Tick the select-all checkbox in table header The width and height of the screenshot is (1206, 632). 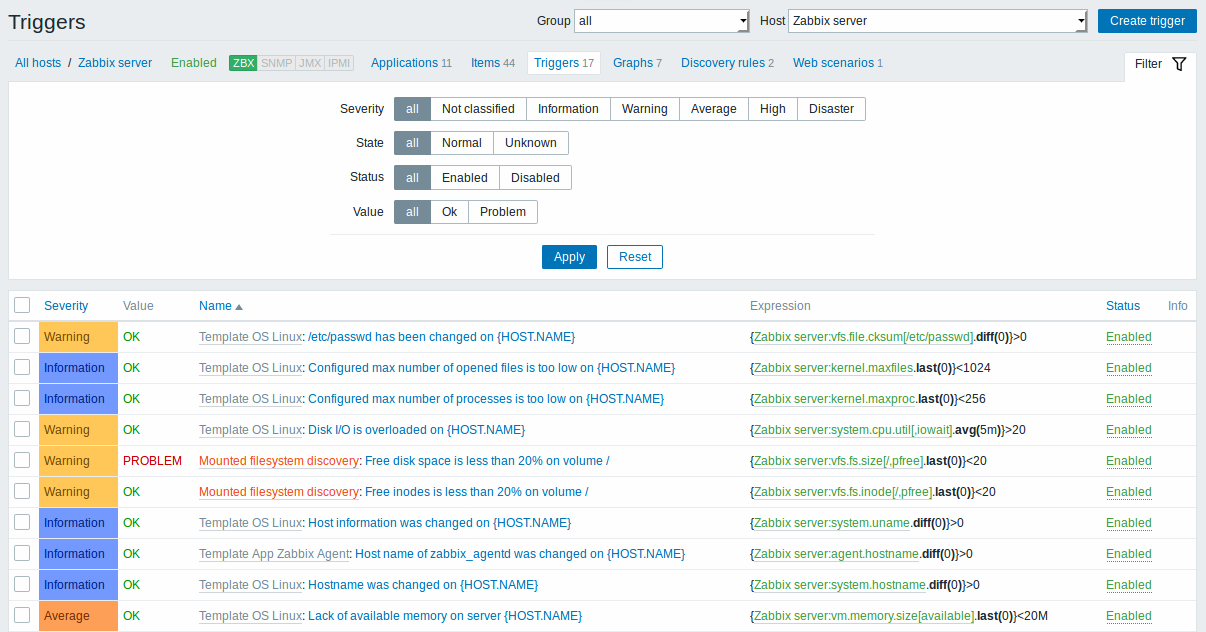point(22,305)
